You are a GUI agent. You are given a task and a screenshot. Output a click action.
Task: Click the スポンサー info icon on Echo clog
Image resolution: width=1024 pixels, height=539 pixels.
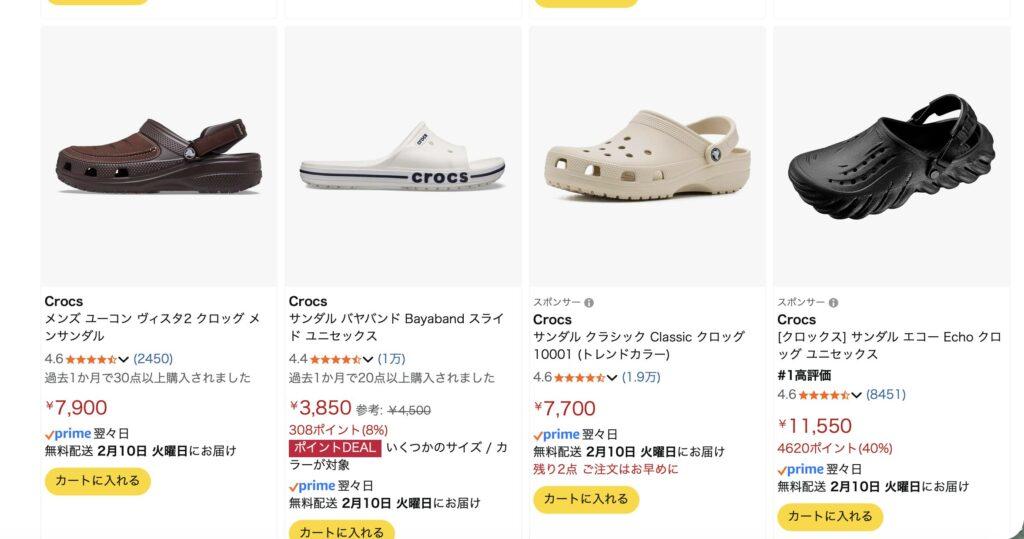click(833, 303)
